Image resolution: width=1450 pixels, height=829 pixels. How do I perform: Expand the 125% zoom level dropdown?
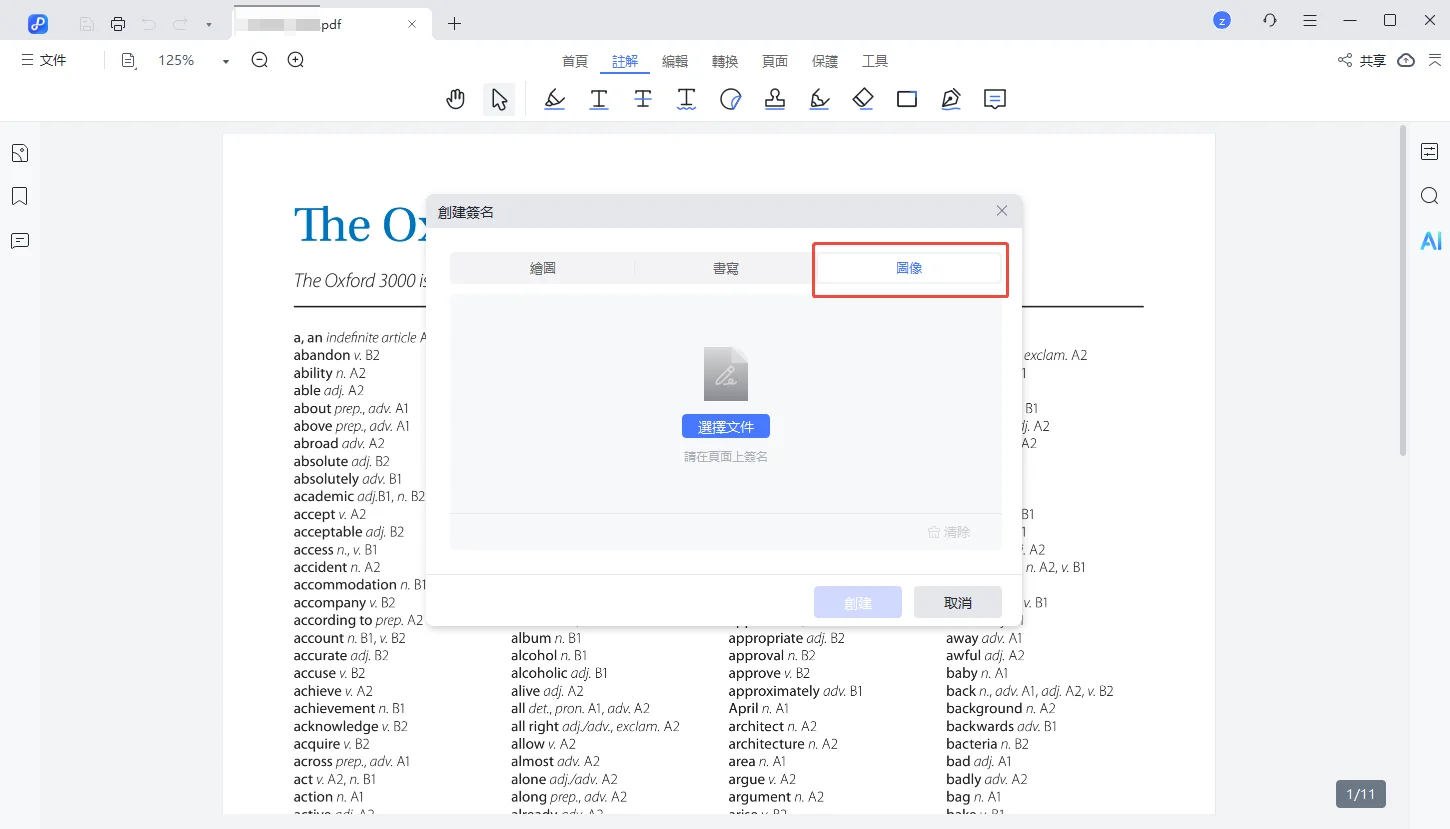(226, 61)
